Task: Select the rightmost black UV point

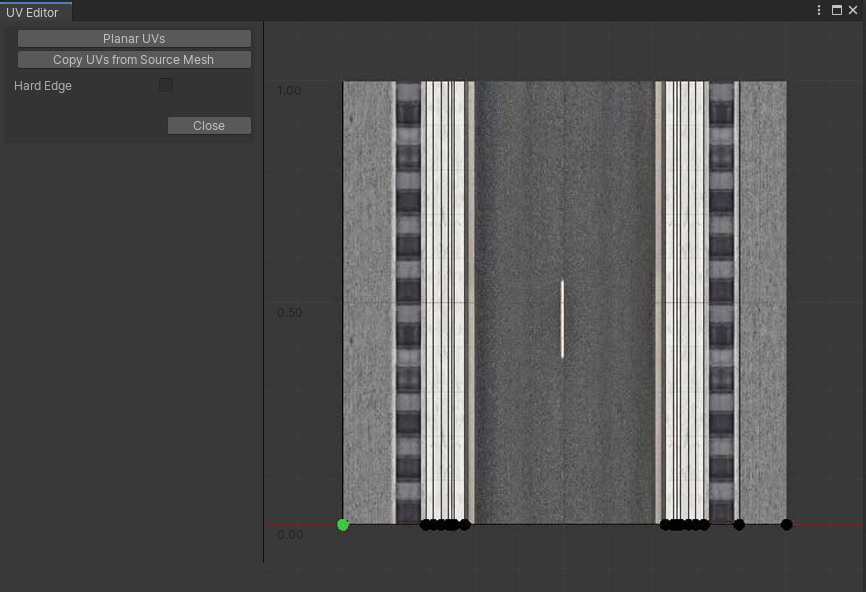Action: click(786, 525)
